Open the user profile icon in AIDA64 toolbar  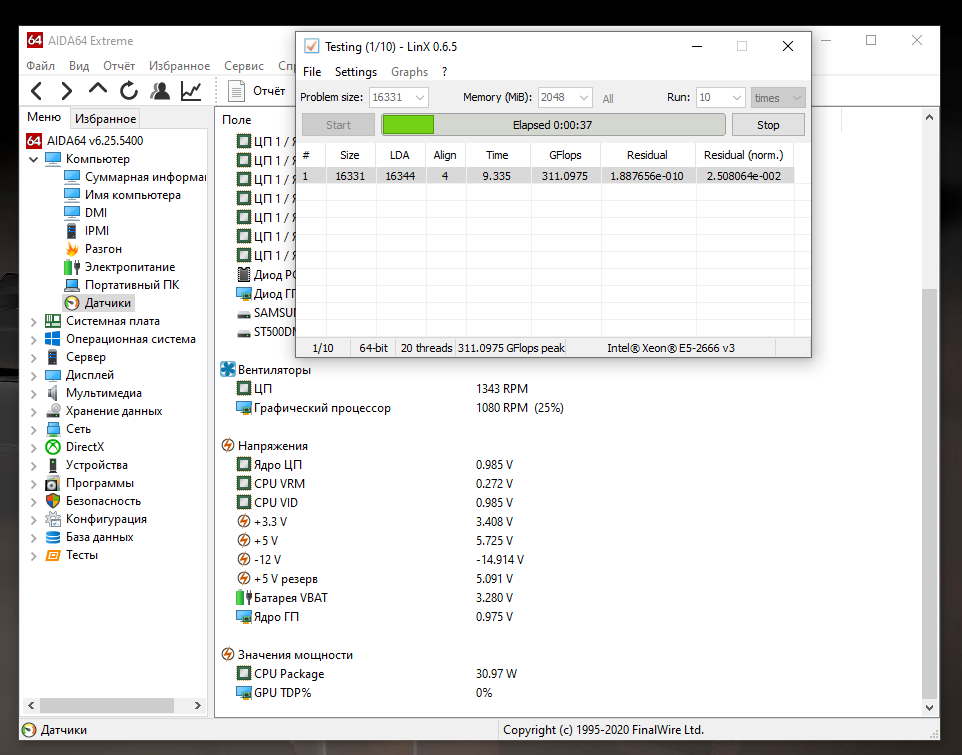point(160,91)
